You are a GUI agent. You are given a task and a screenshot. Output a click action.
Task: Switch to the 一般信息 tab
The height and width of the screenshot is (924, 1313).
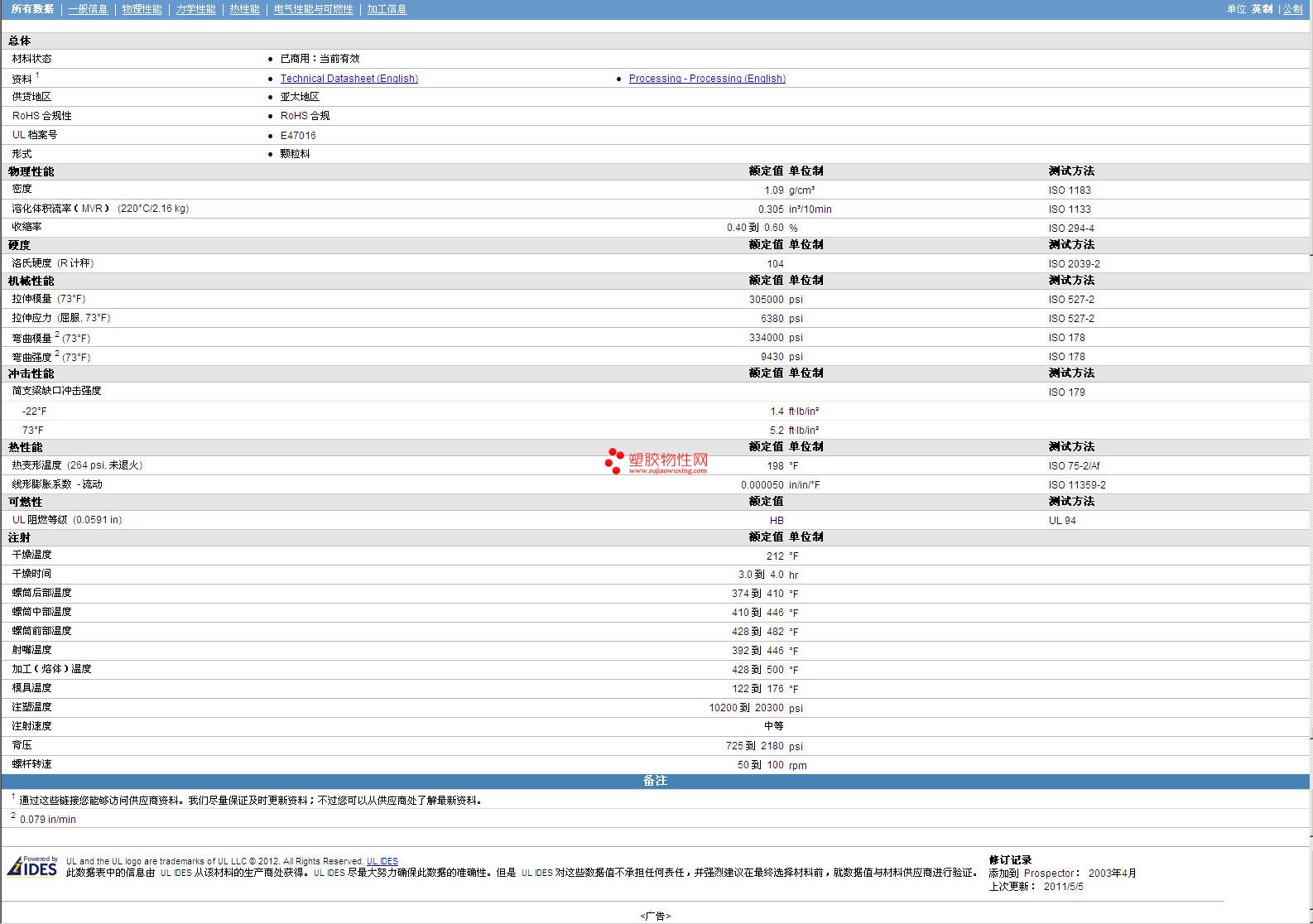point(88,9)
